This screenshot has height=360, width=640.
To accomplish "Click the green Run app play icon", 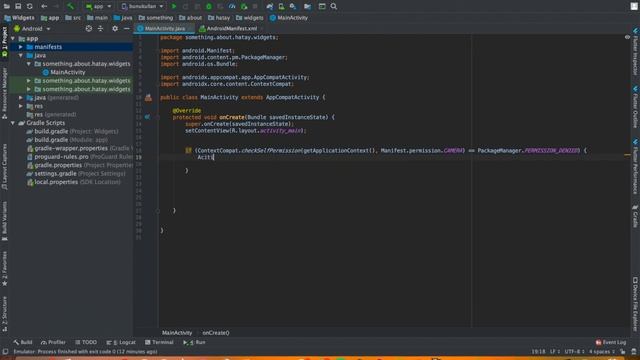I will click(174, 6).
